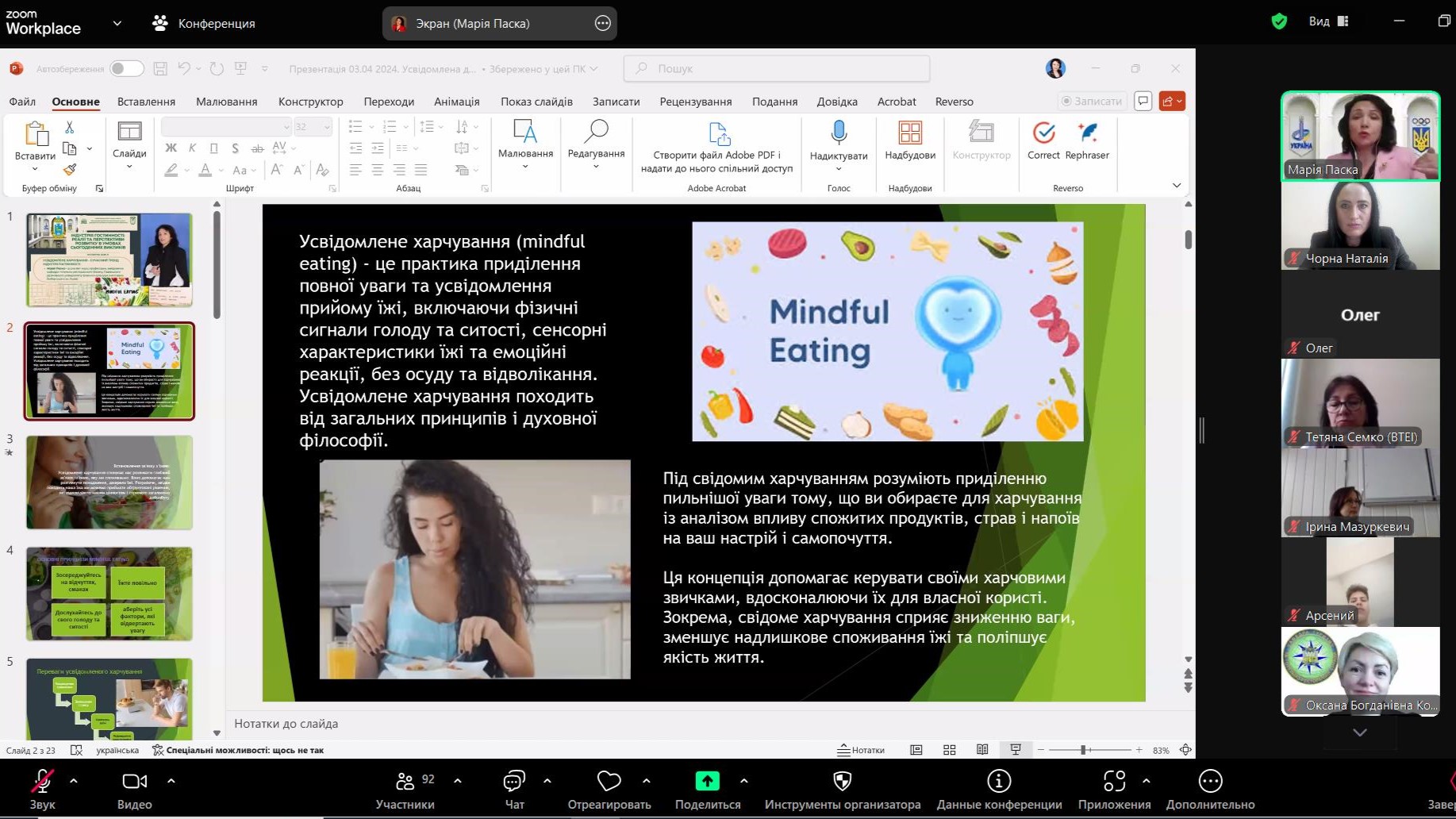Open the Add-ins (Надбудови) icon

[909, 133]
